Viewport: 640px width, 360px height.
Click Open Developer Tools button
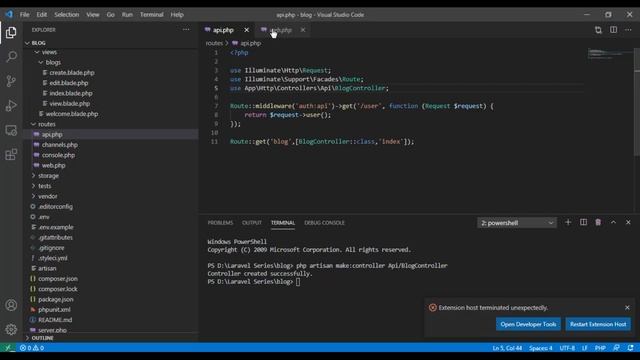click(528, 324)
